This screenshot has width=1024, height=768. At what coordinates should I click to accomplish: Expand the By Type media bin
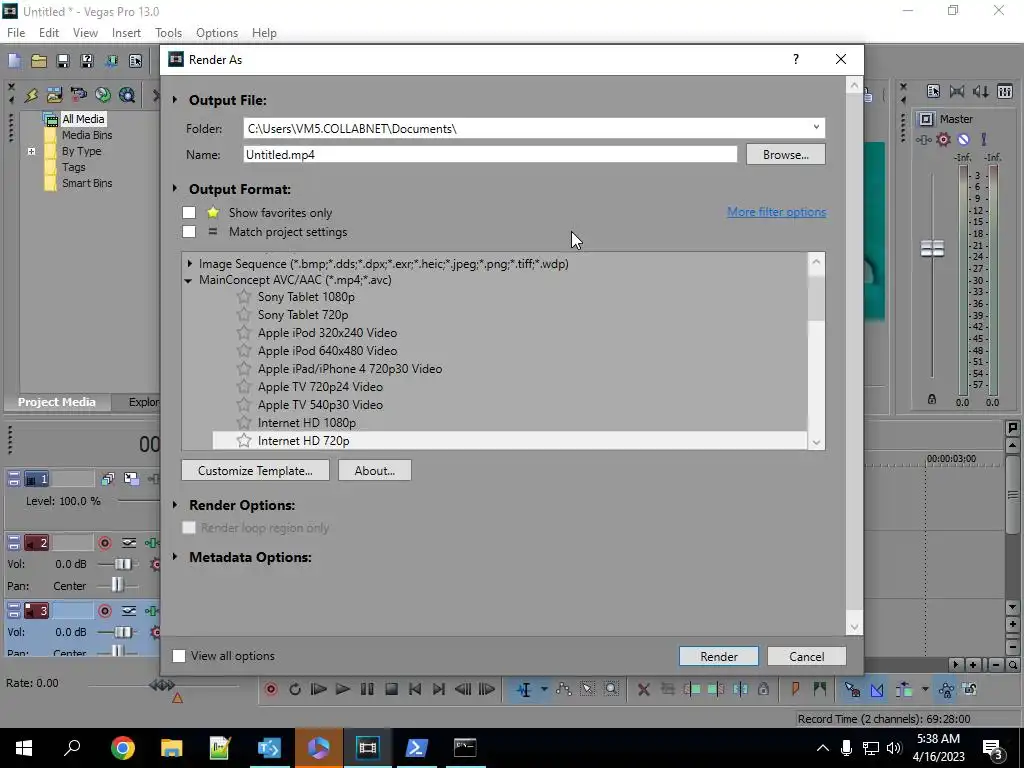31,152
